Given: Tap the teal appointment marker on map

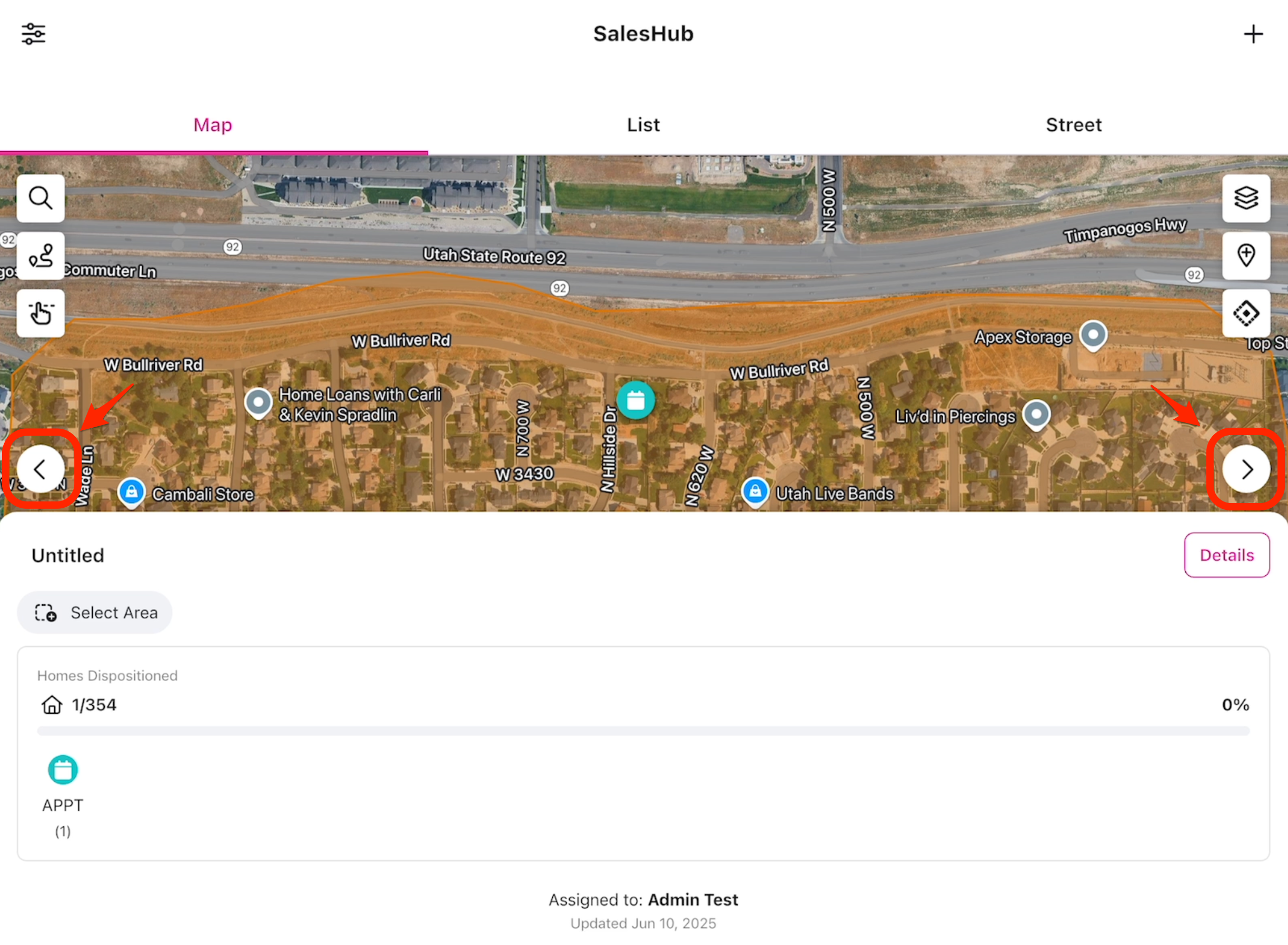Looking at the screenshot, I should click(635, 400).
